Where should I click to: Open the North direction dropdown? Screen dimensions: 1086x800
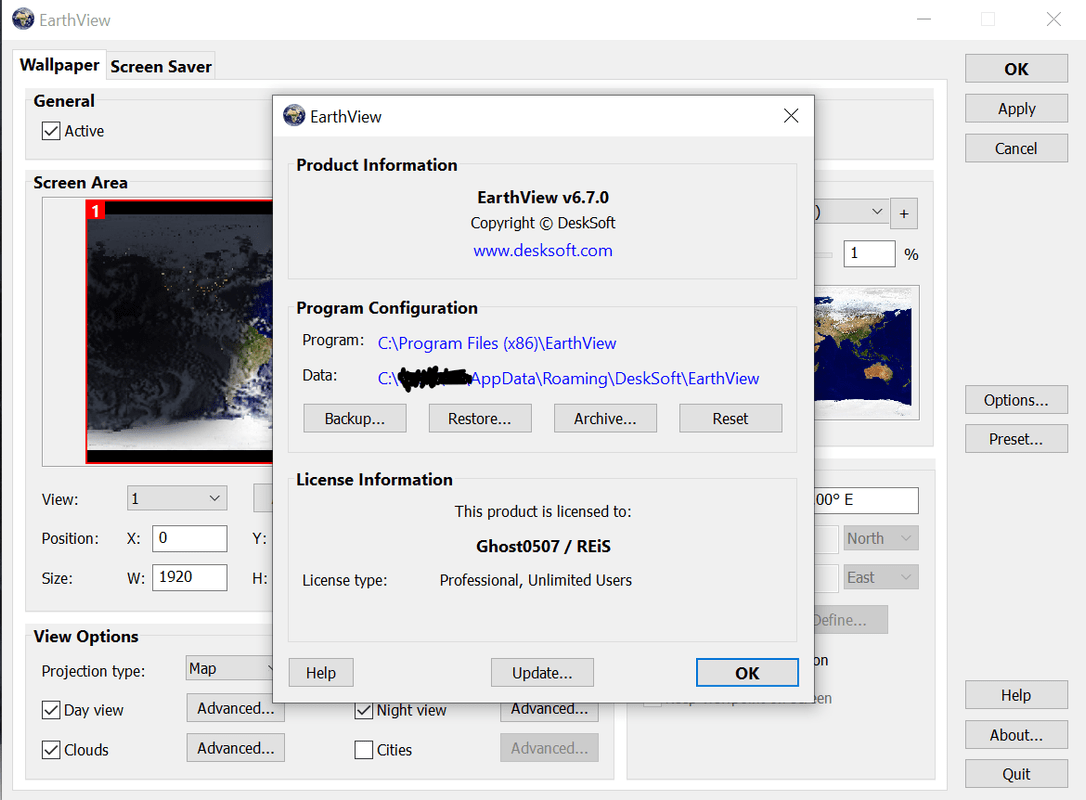(x=881, y=538)
